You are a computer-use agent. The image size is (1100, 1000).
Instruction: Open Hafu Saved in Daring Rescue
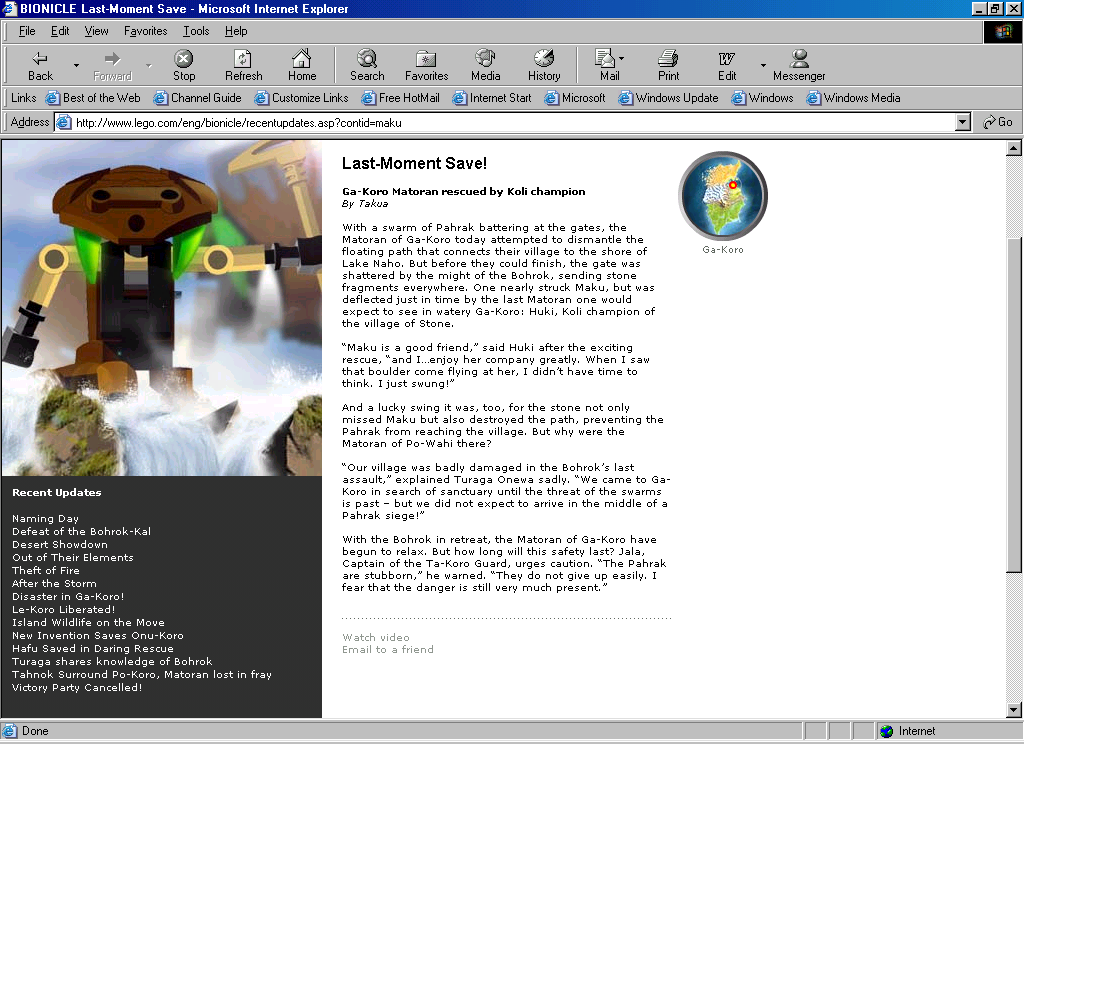pyautogui.click(x=93, y=649)
